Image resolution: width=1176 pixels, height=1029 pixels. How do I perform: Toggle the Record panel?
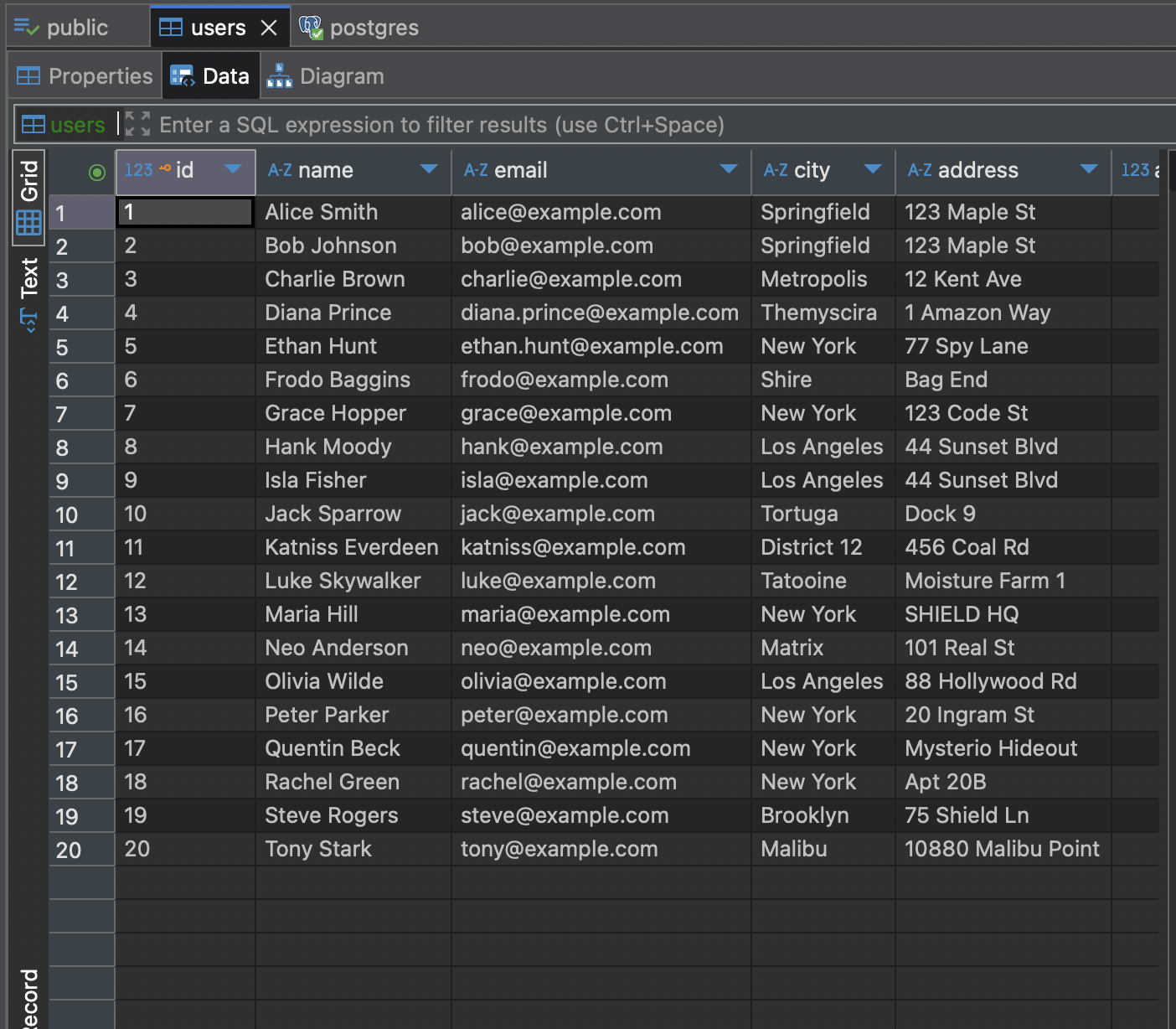(x=29, y=997)
